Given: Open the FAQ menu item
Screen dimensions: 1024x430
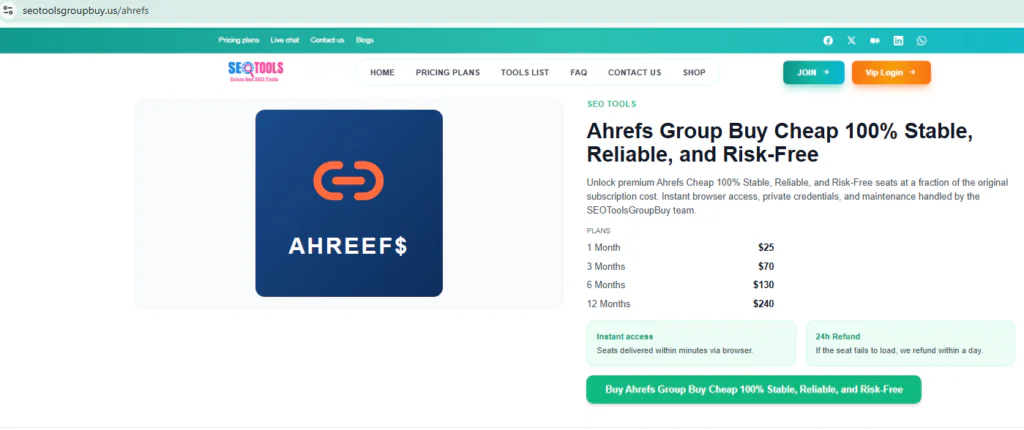Looking at the screenshot, I should 578,72.
